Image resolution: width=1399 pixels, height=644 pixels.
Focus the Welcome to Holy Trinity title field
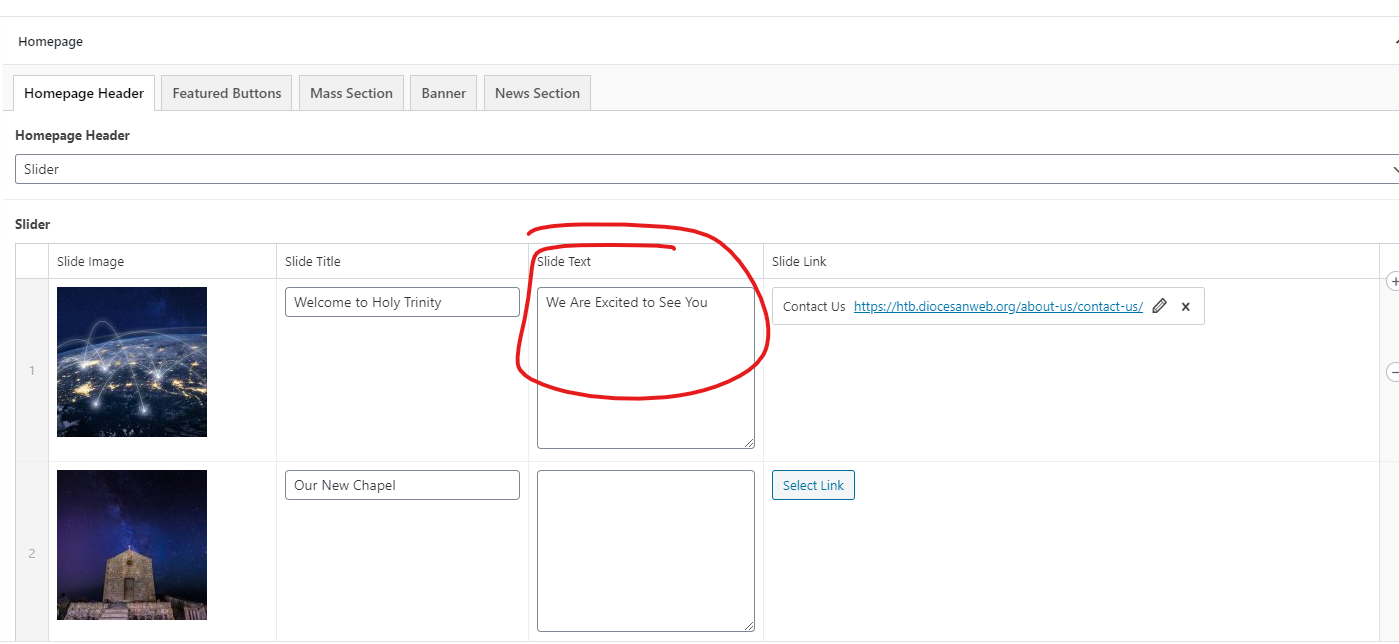(402, 302)
